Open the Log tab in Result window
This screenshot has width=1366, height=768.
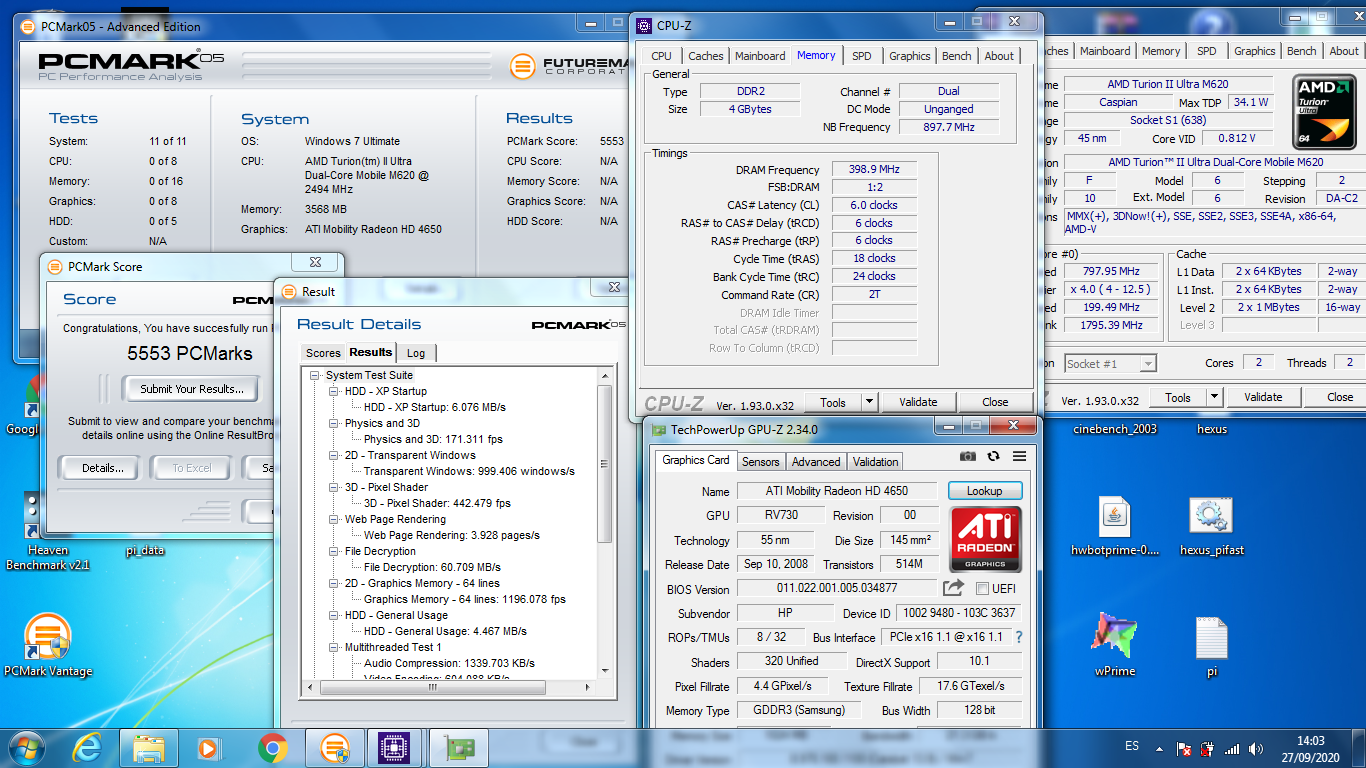416,353
